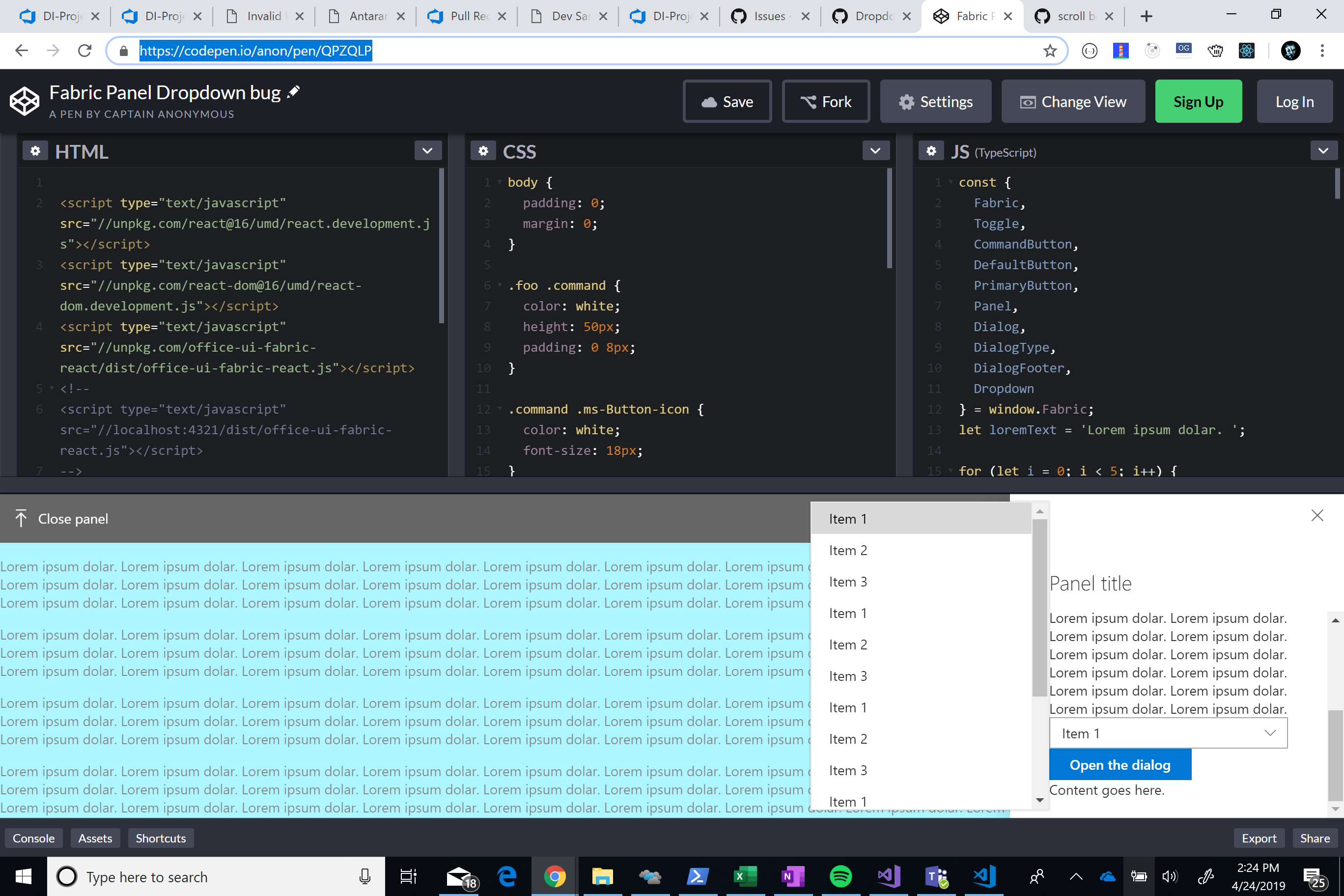The image size is (1344, 896).
Task: Open the CSS editor settings gear
Action: tap(483, 150)
